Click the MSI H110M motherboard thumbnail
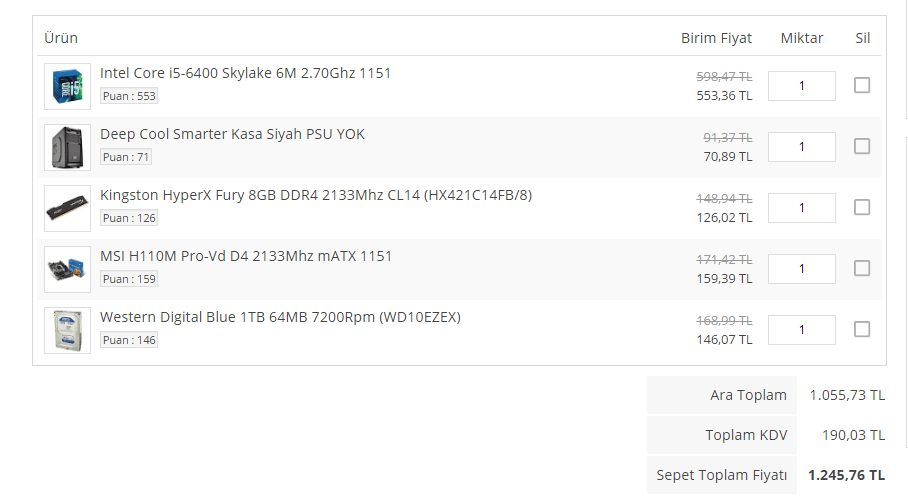908x500 pixels. pos(67,269)
